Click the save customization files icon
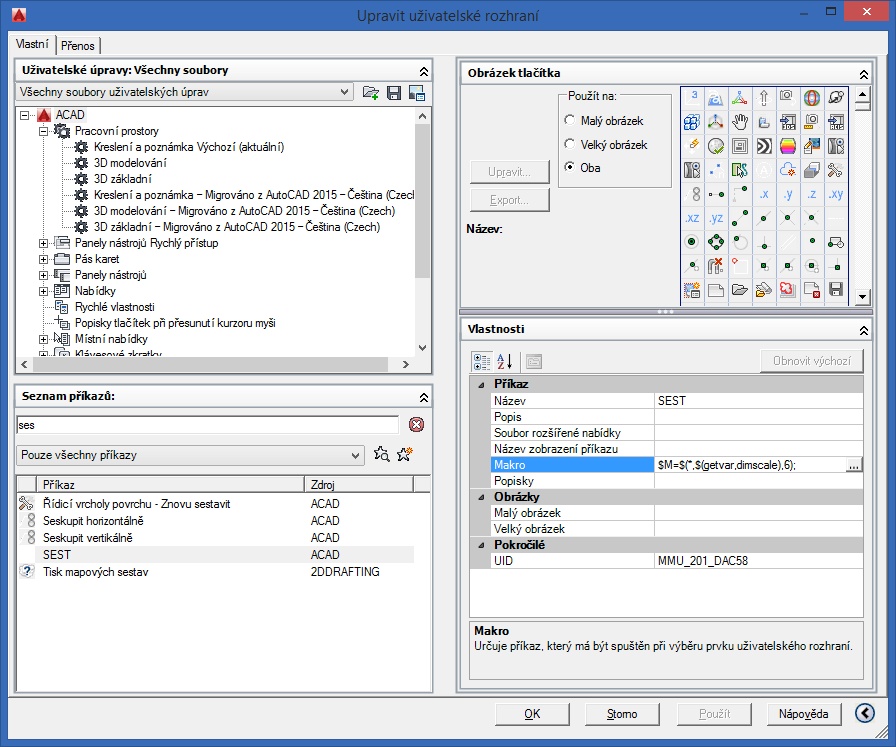This screenshot has height=747, width=896. 394,92
